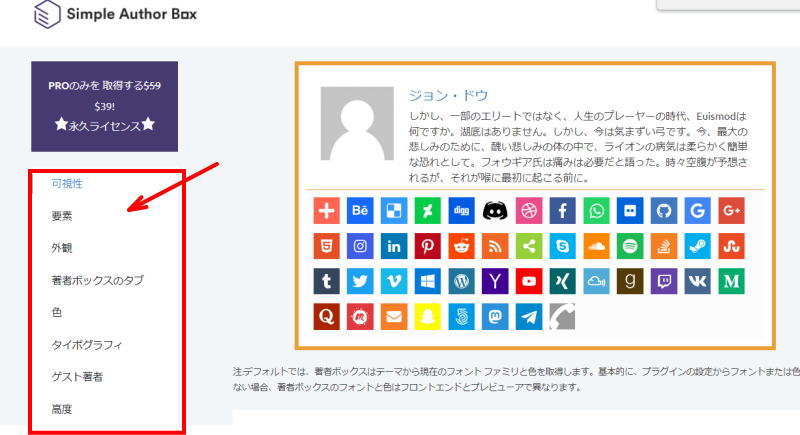Click the red Google+ icon
The width and height of the screenshot is (800, 435).
tap(731, 211)
